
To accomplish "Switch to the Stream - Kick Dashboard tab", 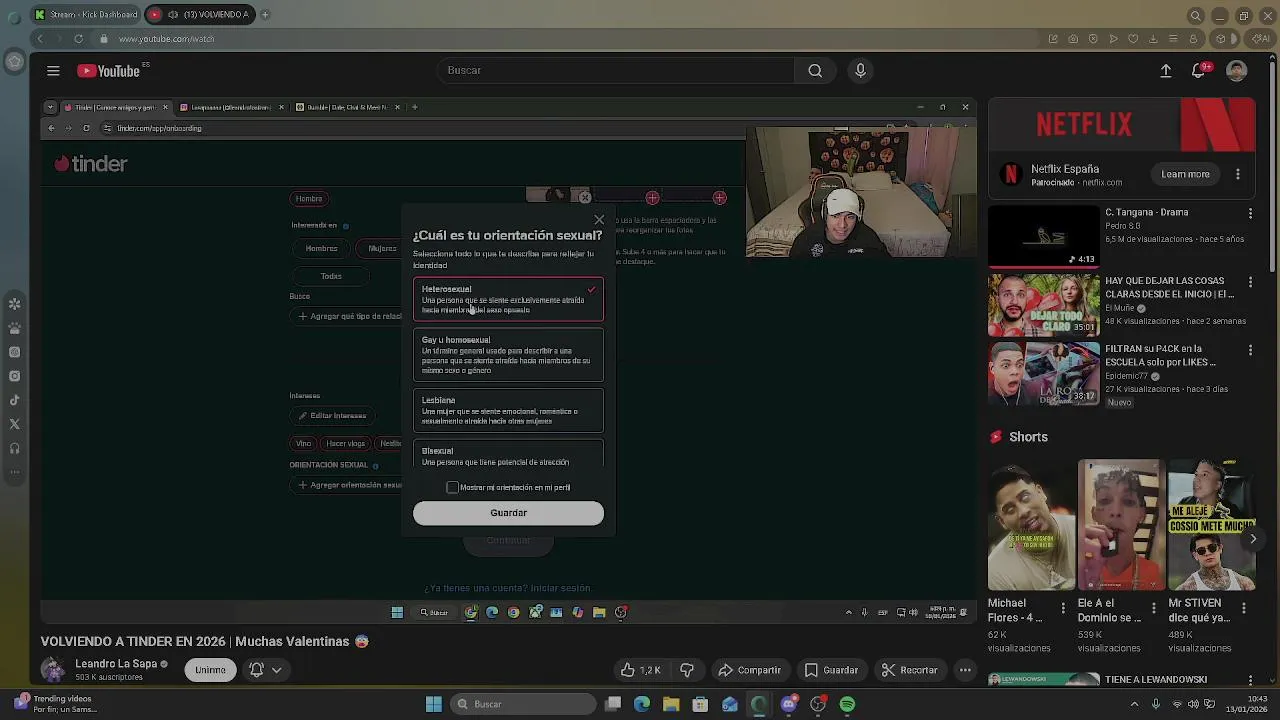I will (86, 14).
